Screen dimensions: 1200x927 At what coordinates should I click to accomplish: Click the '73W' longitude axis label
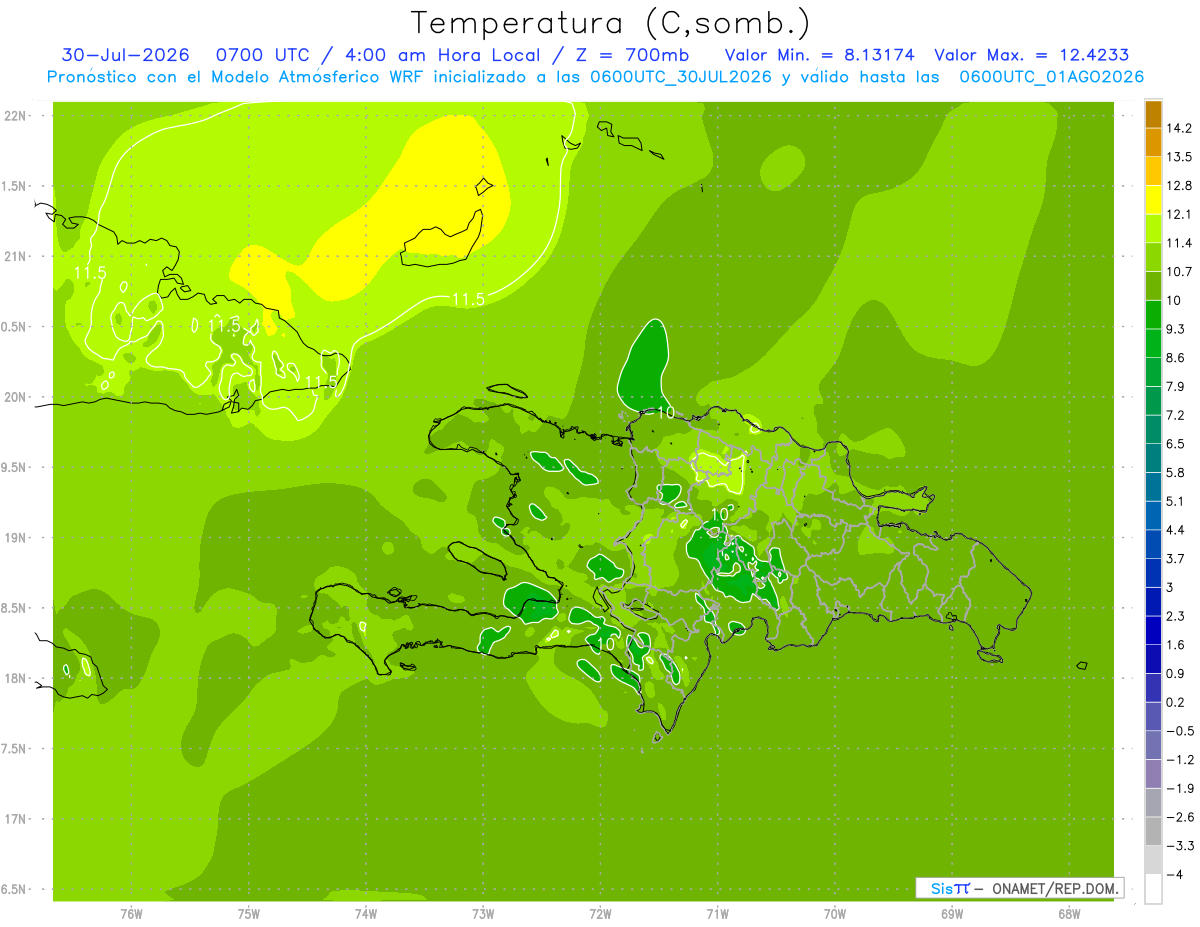(x=483, y=913)
